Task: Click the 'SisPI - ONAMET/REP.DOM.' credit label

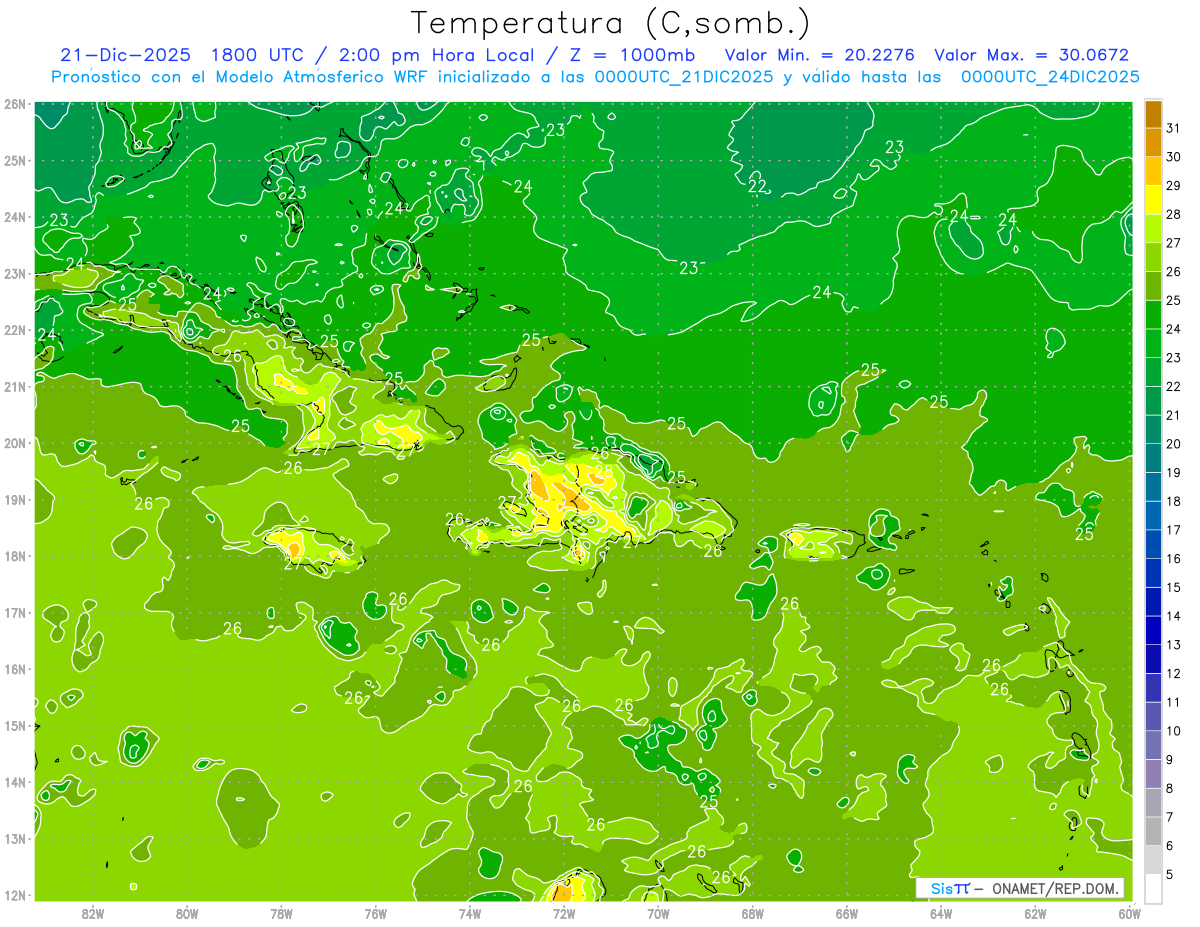Action: pos(1021,888)
